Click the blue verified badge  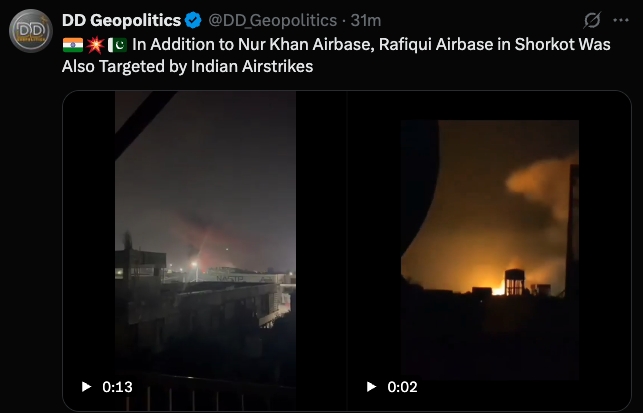click(x=193, y=20)
